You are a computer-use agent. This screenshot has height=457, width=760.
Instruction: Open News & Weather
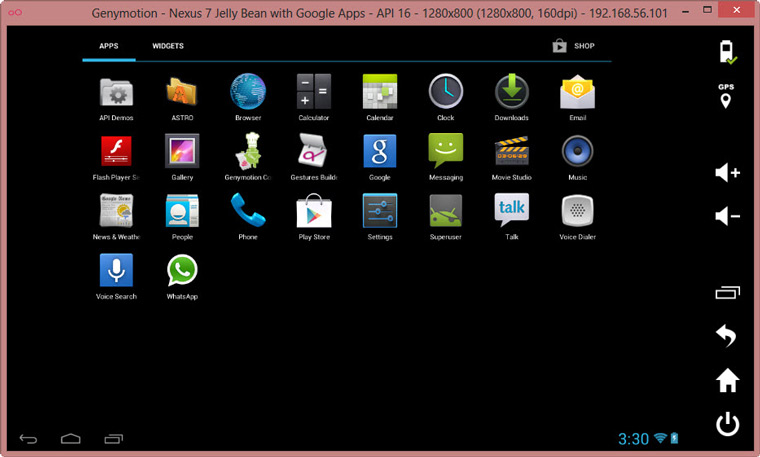click(116, 218)
